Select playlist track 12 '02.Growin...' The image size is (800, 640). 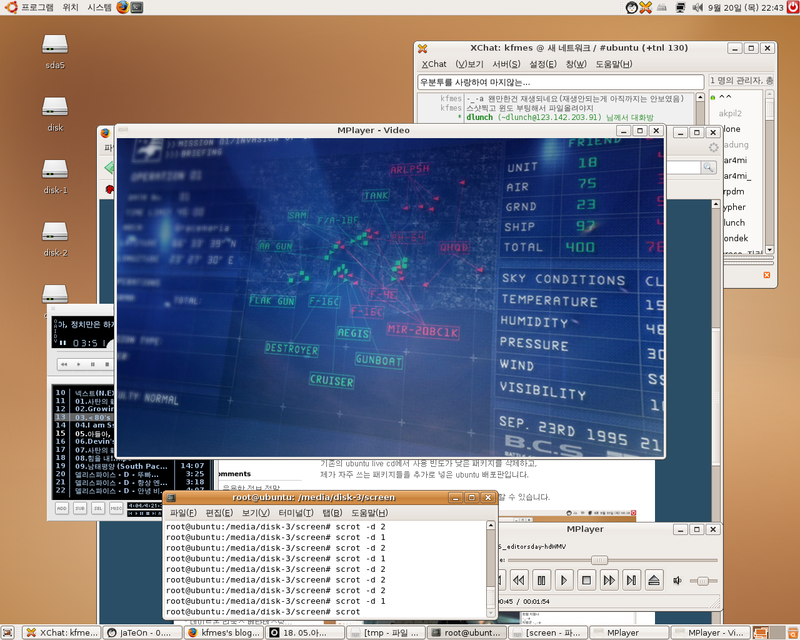(x=84, y=409)
